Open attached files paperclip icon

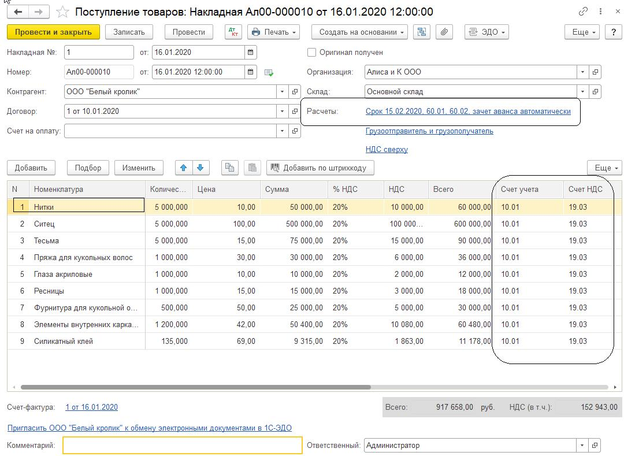[x=444, y=32]
